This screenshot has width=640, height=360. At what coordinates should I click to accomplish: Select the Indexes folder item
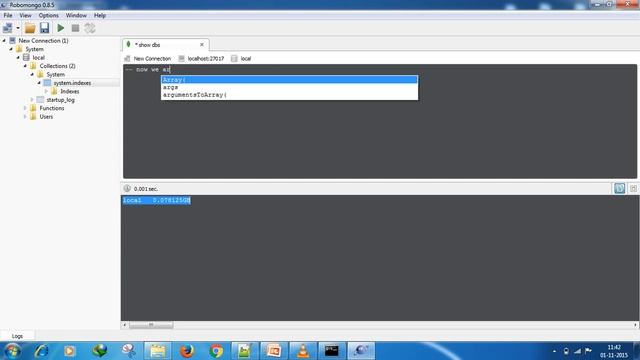[70, 91]
